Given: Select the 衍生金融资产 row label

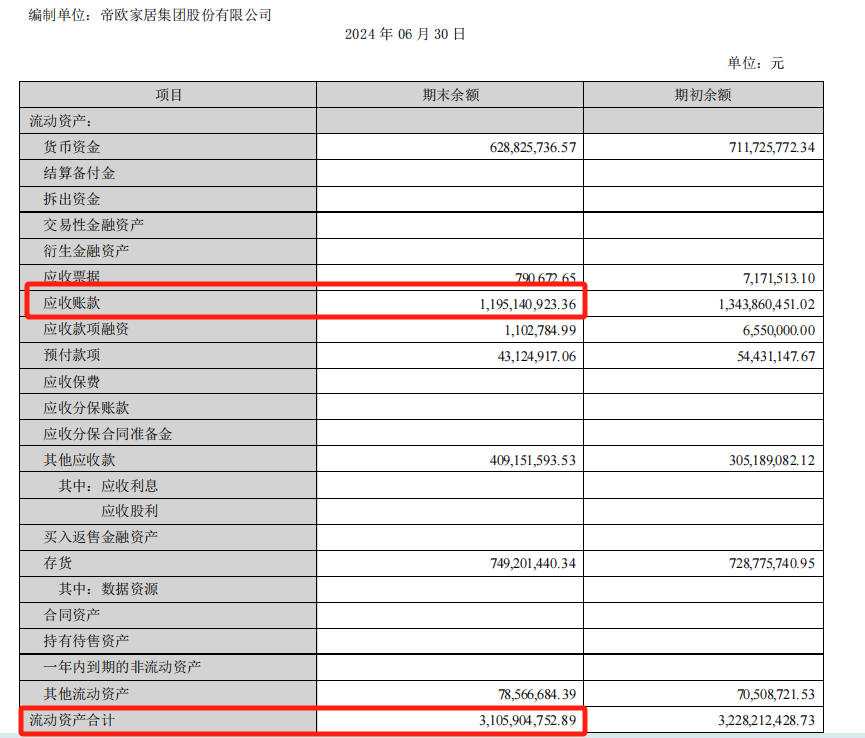Looking at the screenshot, I should click(x=86, y=251).
